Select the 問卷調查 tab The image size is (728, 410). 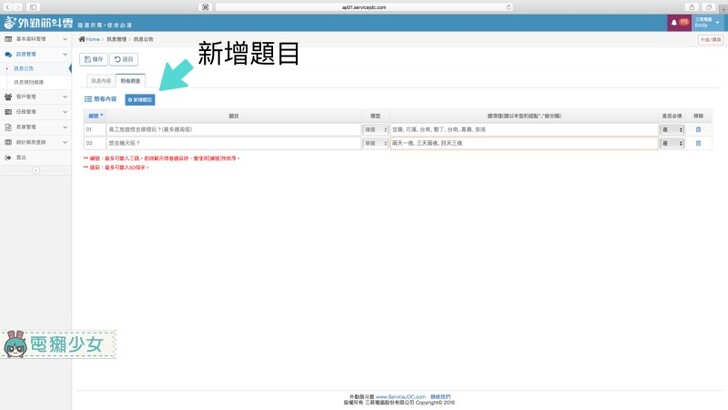(131, 80)
